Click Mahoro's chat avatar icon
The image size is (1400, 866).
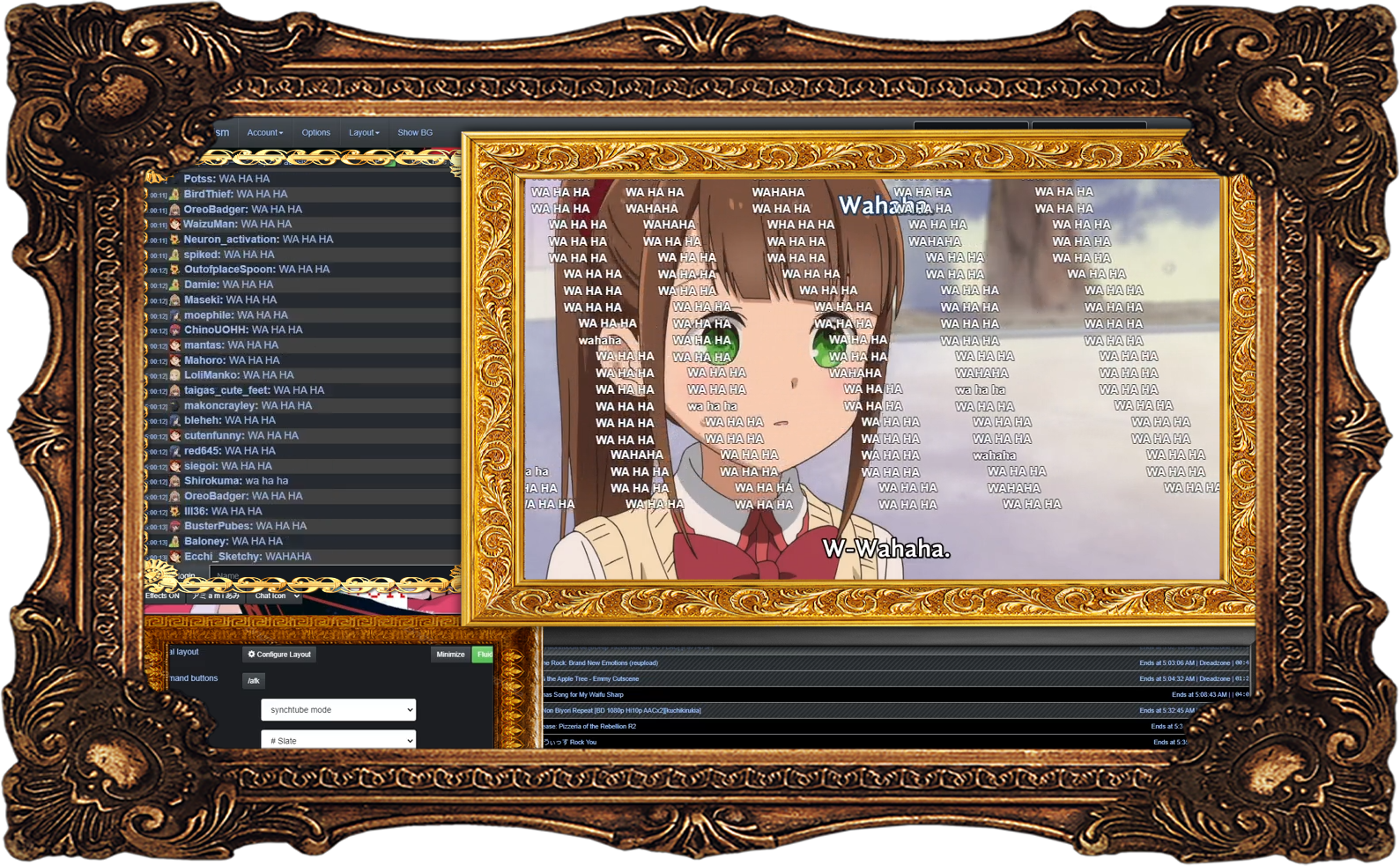[174, 360]
